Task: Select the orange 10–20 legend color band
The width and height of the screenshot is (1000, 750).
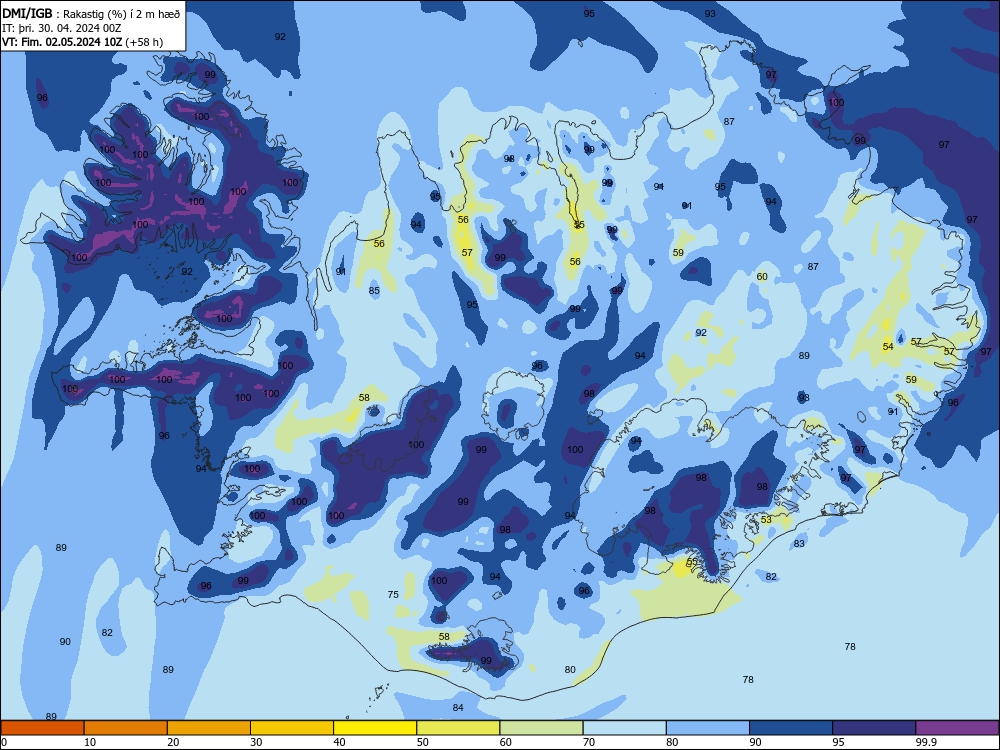Action: [126, 728]
